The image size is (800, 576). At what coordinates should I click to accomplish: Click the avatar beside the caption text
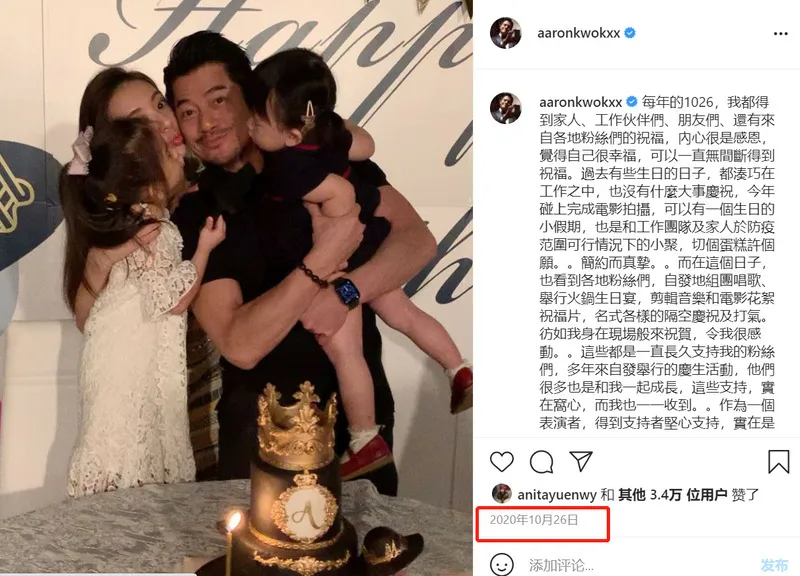pyautogui.click(x=505, y=108)
